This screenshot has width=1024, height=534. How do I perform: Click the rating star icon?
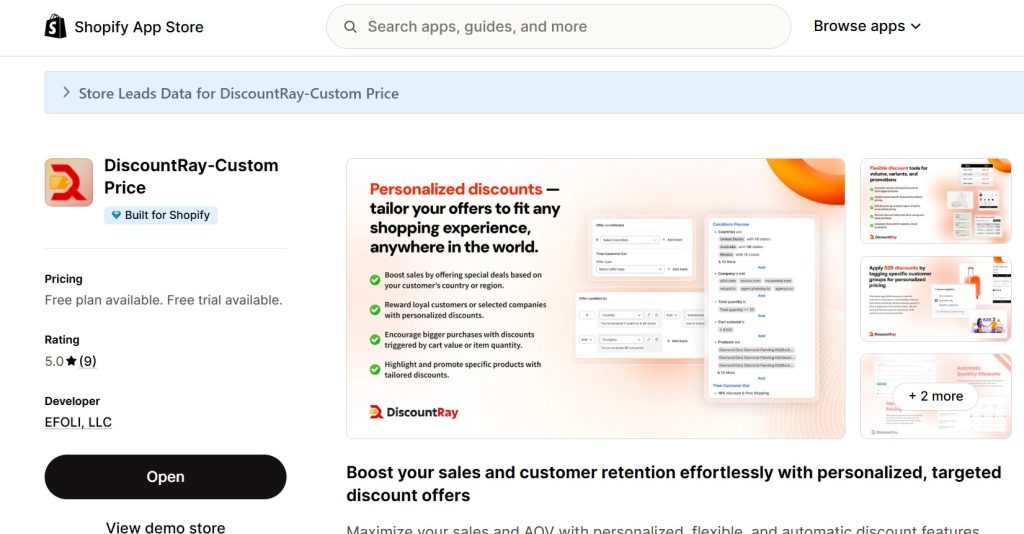[x=72, y=361]
